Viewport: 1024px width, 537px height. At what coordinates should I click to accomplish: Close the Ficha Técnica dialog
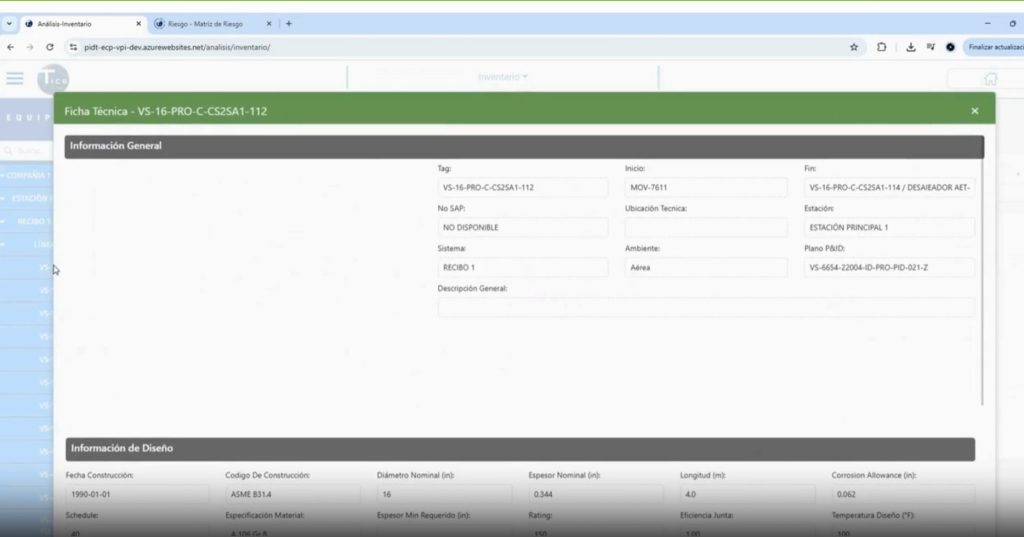click(x=974, y=111)
